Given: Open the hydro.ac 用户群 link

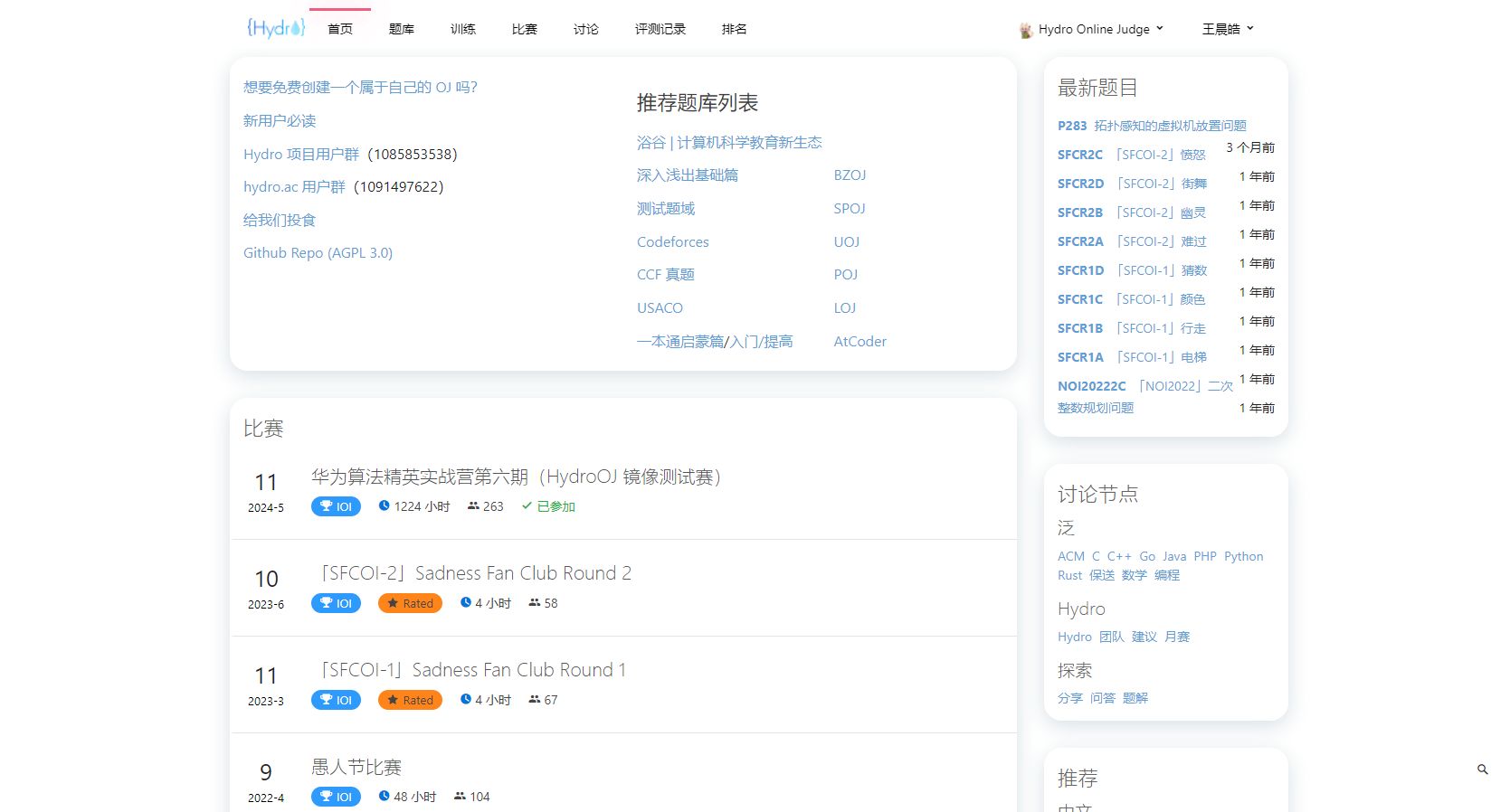Looking at the screenshot, I should click(x=294, y=187).
